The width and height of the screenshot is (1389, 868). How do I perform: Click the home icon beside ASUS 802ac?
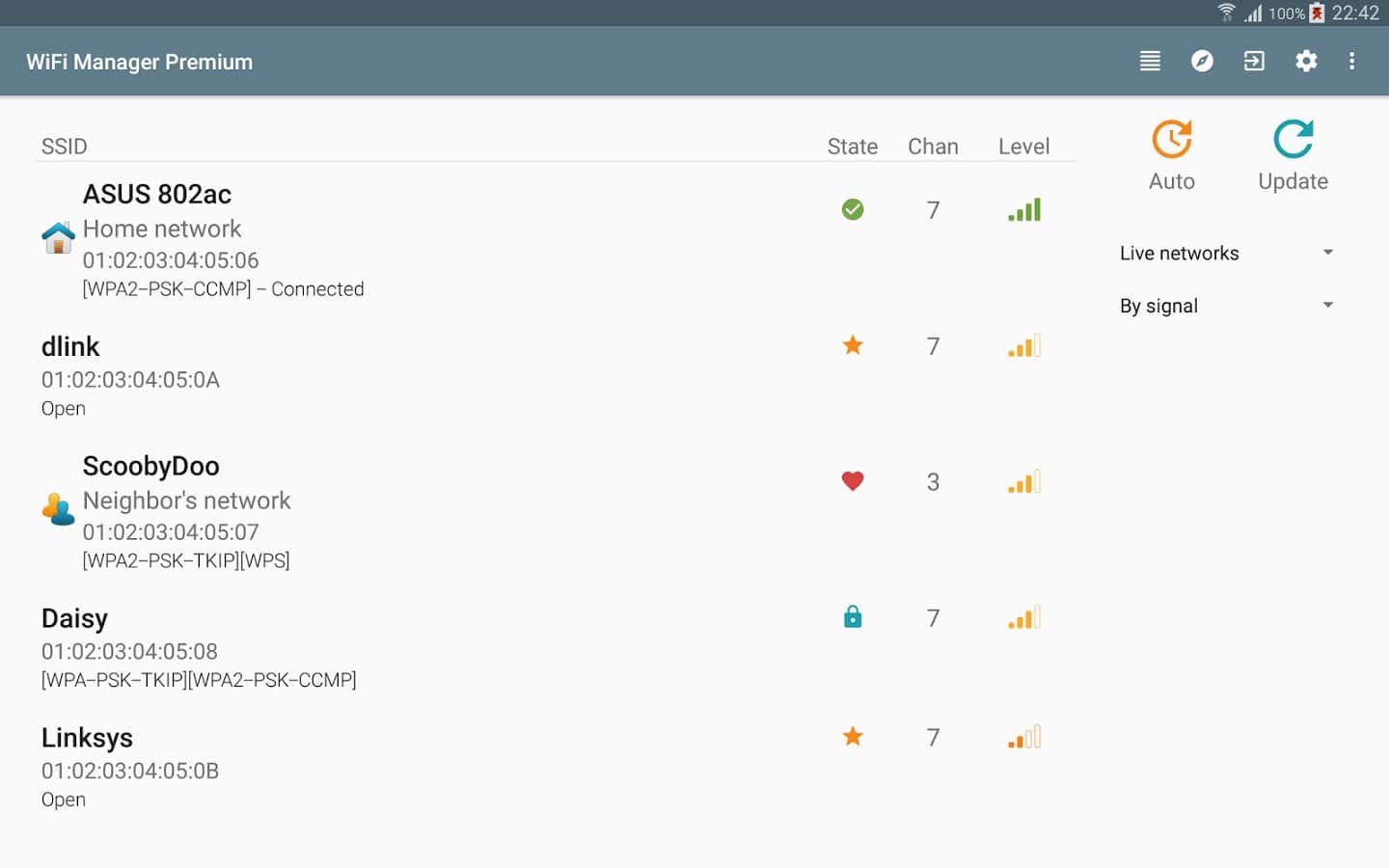(59, 237)
